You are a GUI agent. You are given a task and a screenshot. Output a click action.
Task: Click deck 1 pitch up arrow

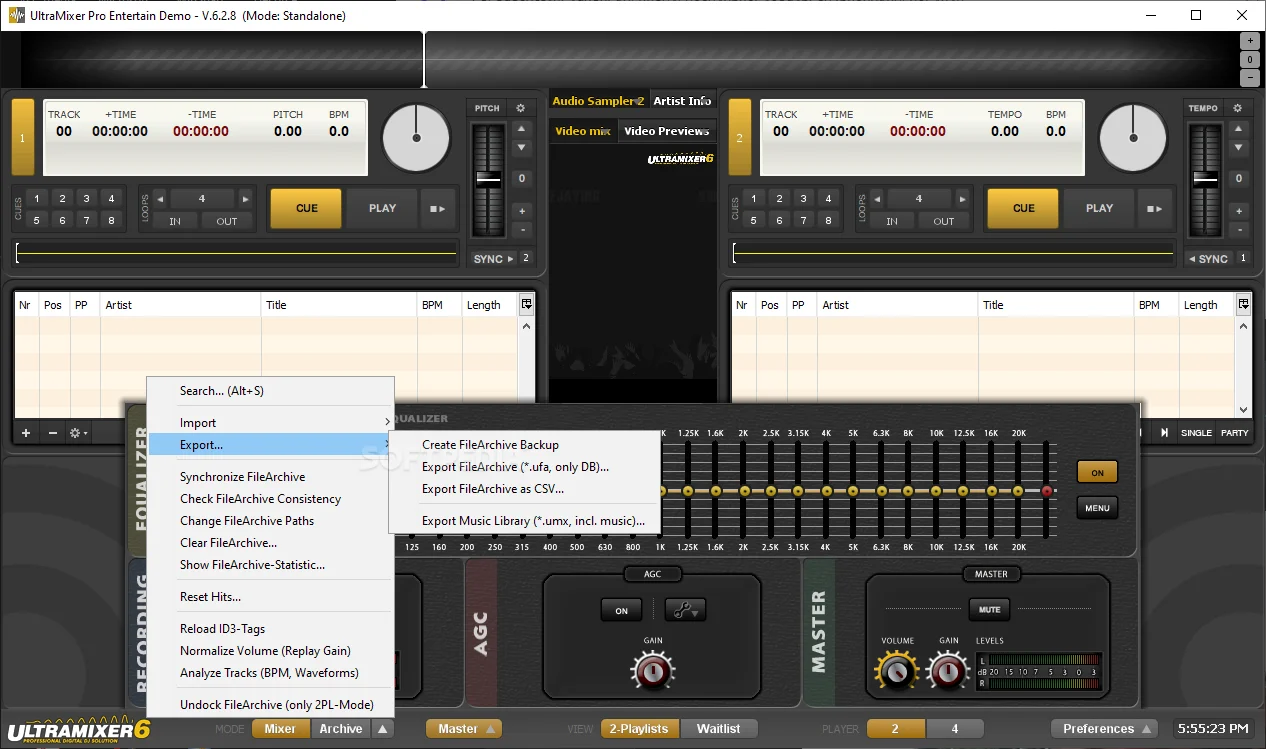coord(521,129)
